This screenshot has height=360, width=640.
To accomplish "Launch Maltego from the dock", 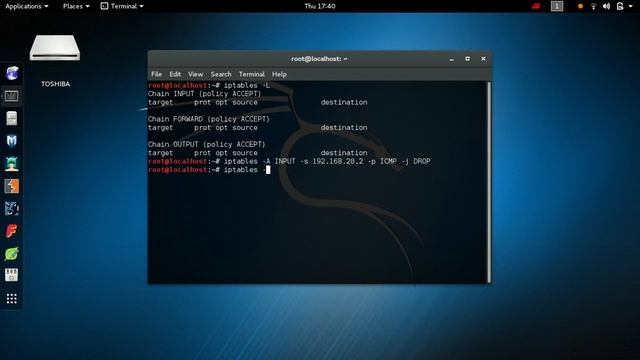I will click(x=11, y=209).
